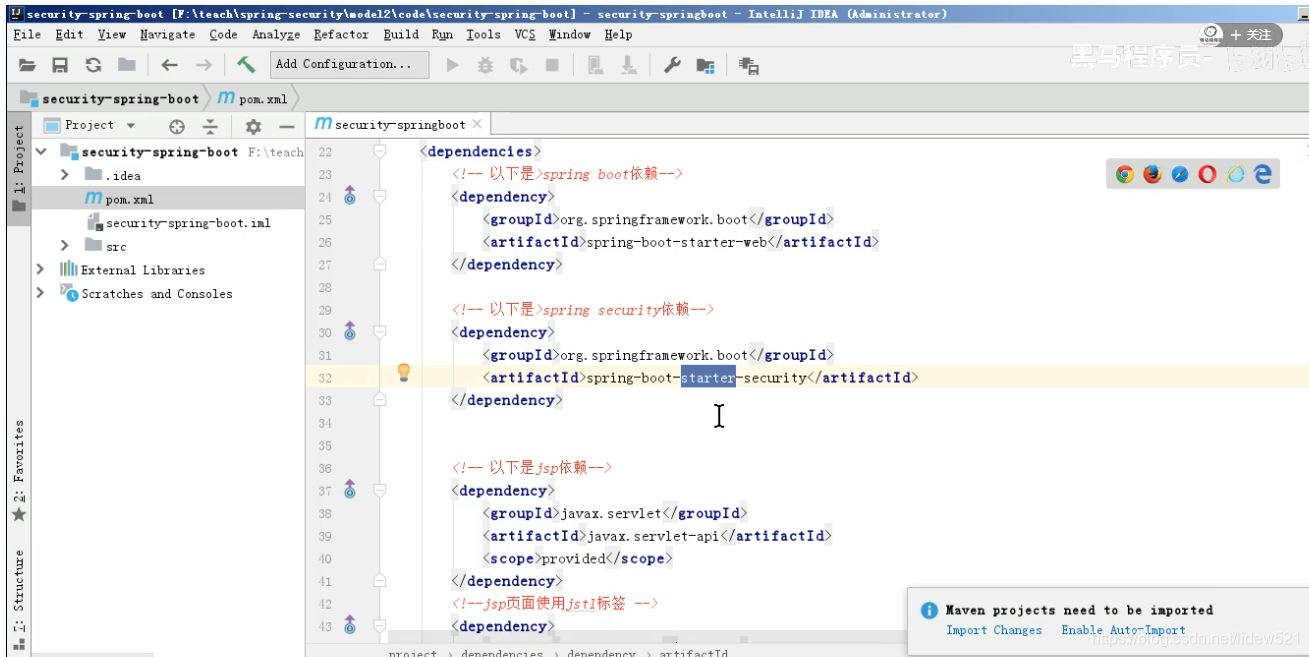The width and height of the screenshot is (1309, 657).
Task: Click the Save All toolbar icon
Action: [x=60, y=65]
